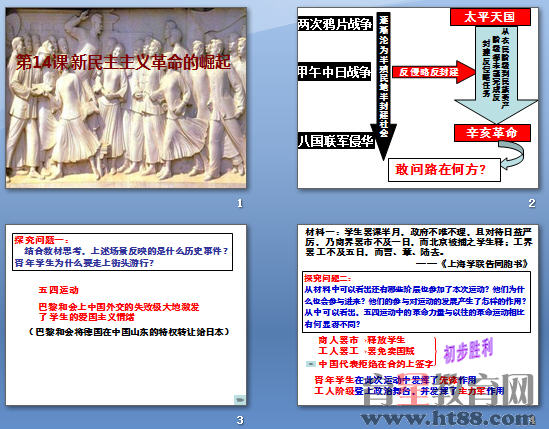
Task: Open slide 4 thumbnail starting with 材料一
Action: [418, 315]
